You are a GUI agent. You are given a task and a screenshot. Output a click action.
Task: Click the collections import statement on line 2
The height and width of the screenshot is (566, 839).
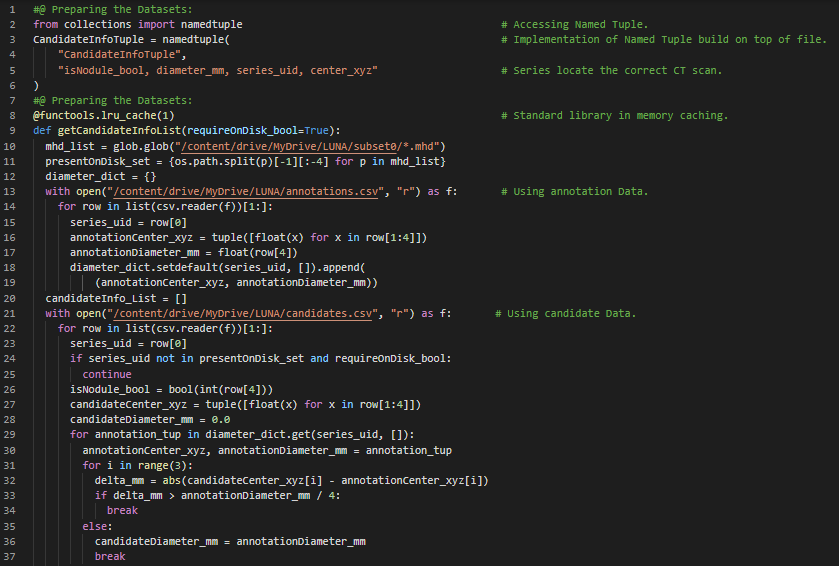tap(137, 24)
